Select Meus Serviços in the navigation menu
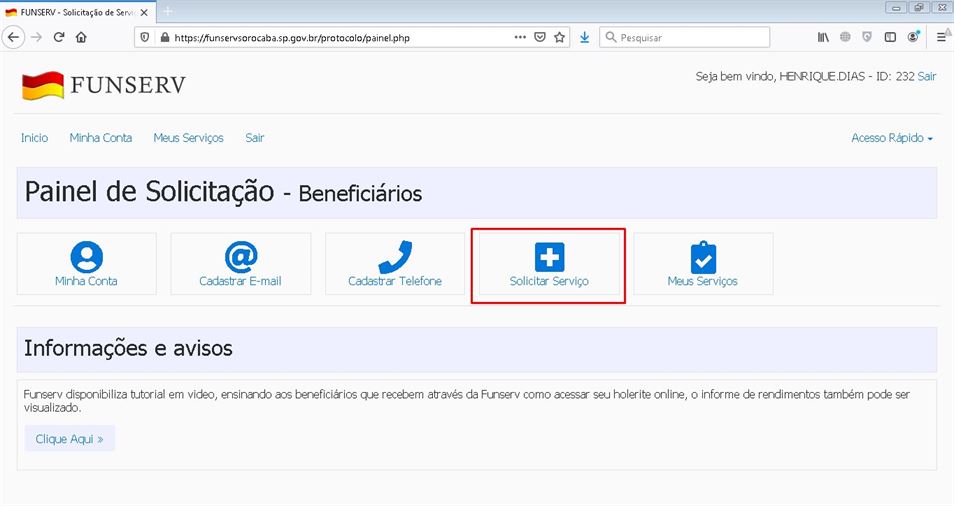 (188, 138)
